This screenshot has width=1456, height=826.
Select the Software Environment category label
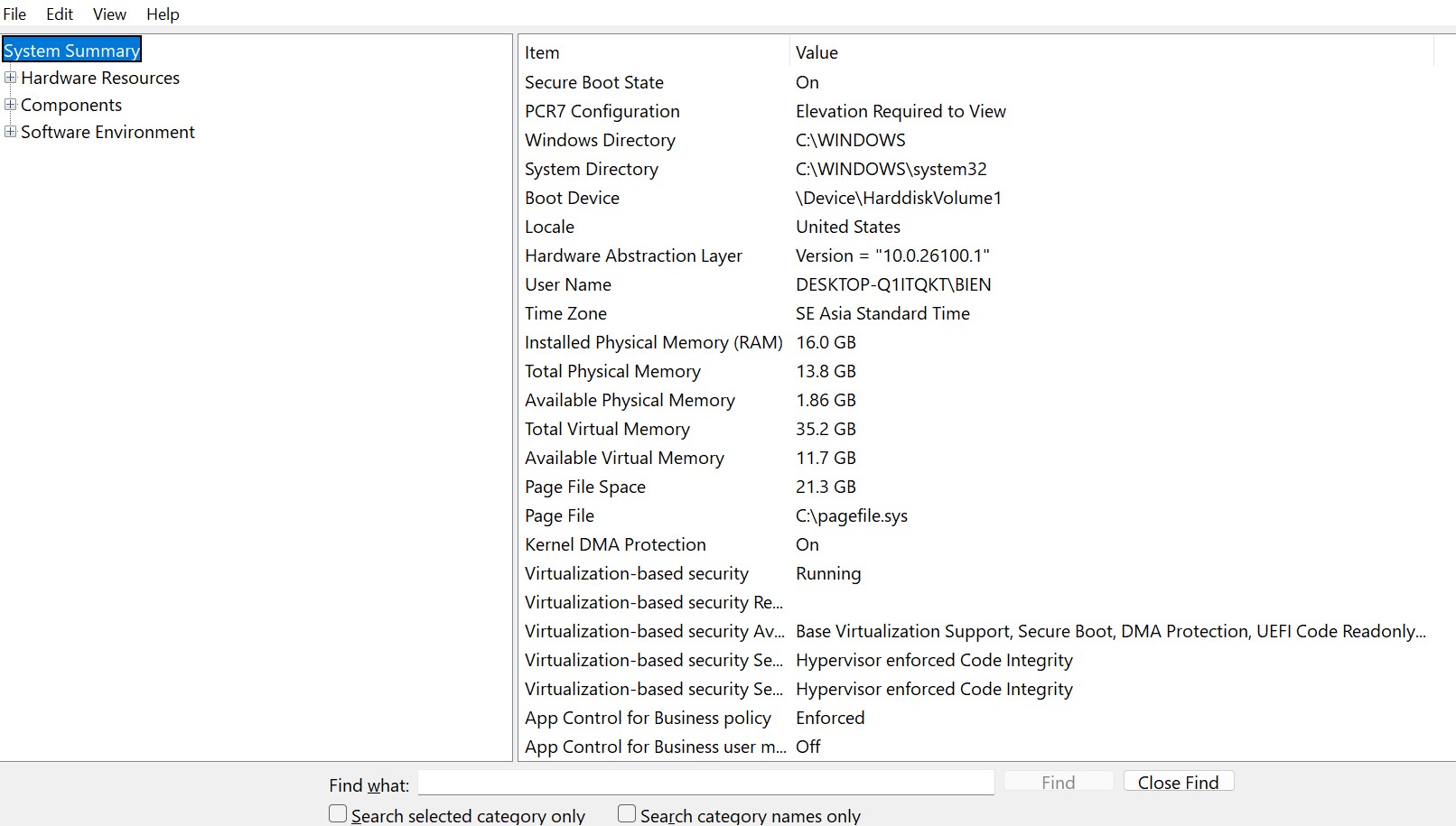(x=107, y=132)
